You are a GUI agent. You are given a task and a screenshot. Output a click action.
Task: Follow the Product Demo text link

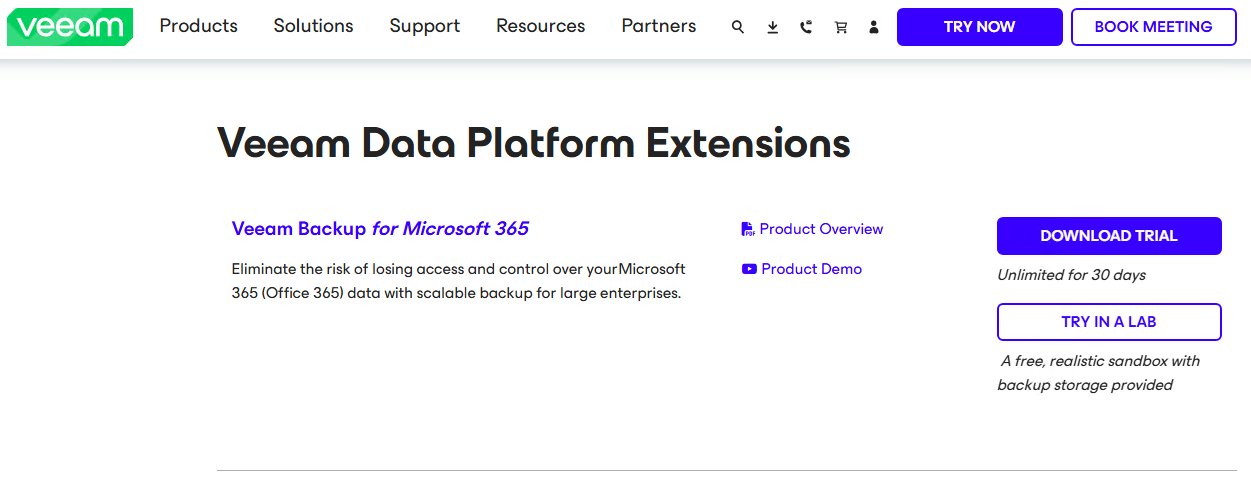pos(811,269)
